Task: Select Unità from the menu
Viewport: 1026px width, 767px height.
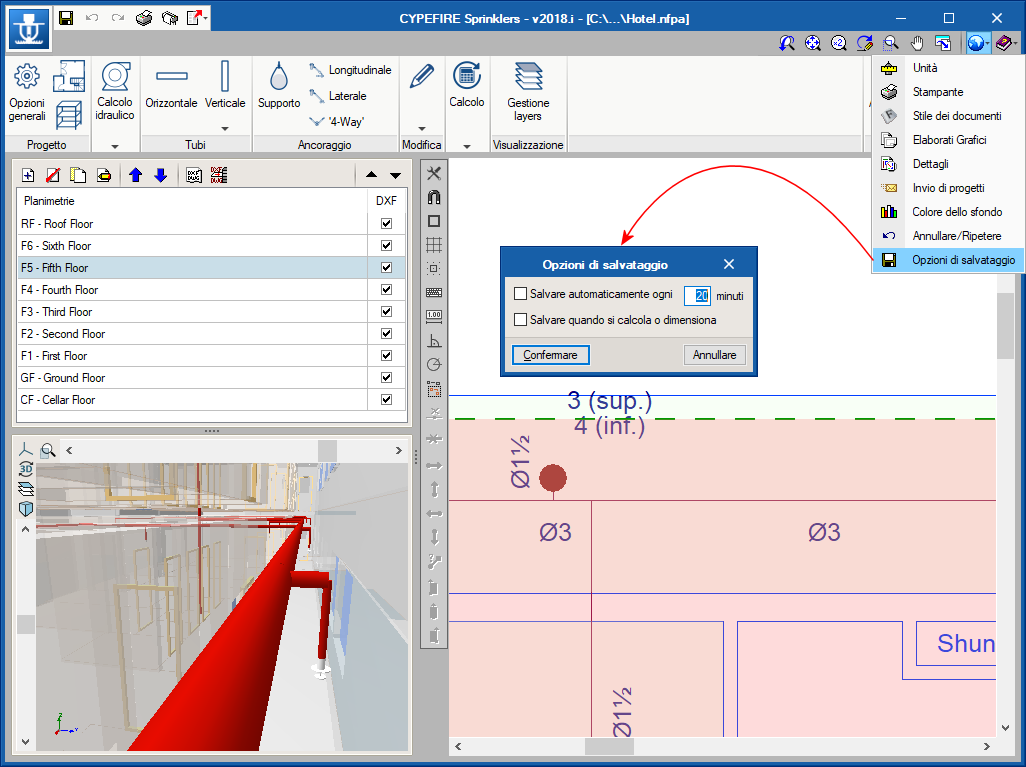Action: pos(947,68)
